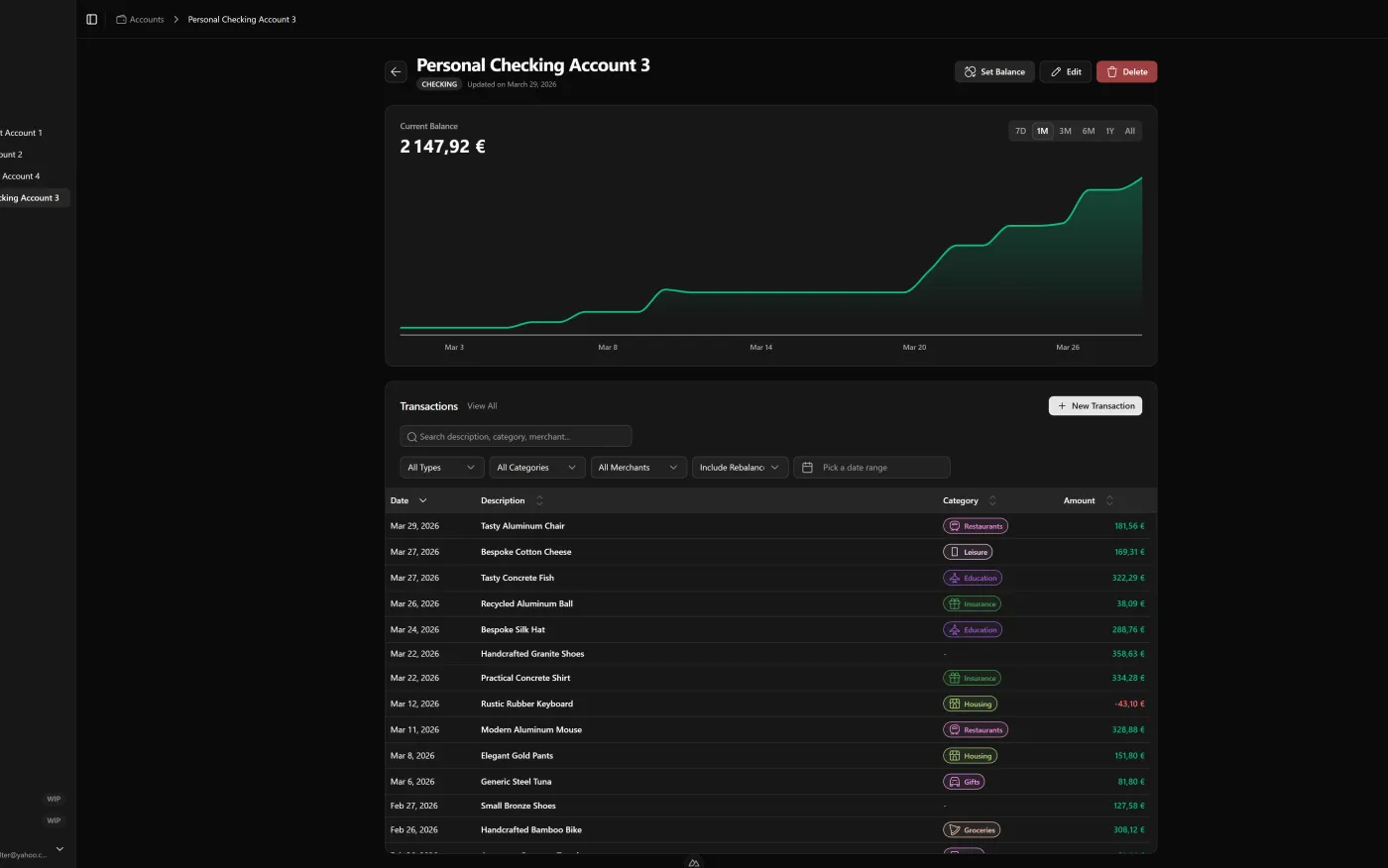Viewport: 1388px width, 868px height.
Task: Open the All Merchants dropdown
Action: click(637, 467)
